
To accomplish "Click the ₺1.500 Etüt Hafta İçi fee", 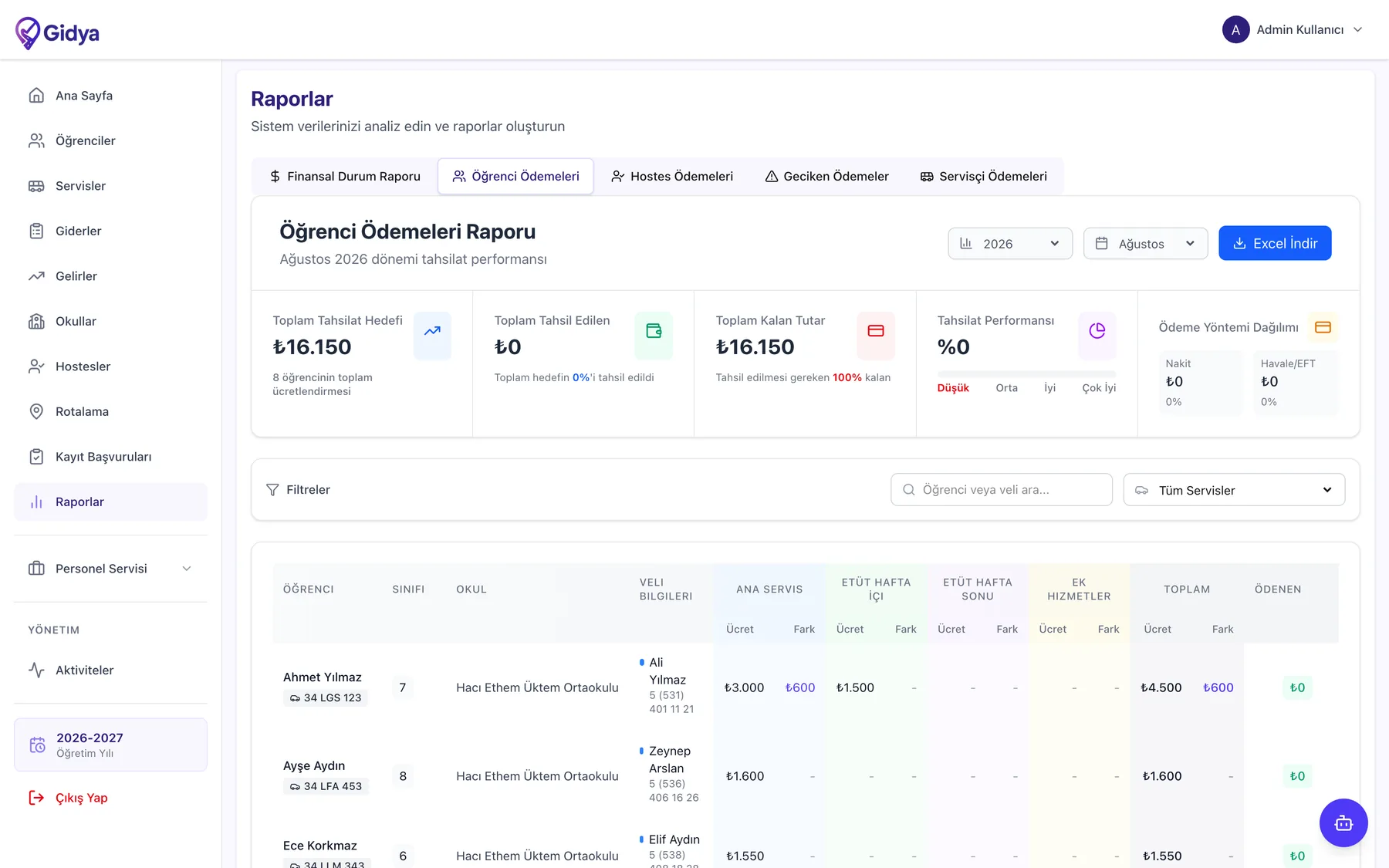I will click(x=855, y=687).
